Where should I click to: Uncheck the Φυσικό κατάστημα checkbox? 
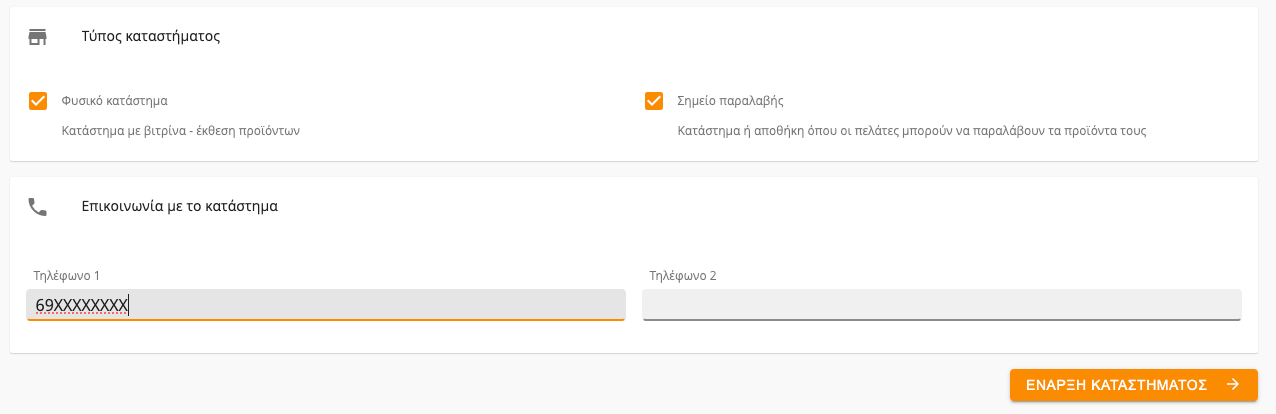[38, 101]
